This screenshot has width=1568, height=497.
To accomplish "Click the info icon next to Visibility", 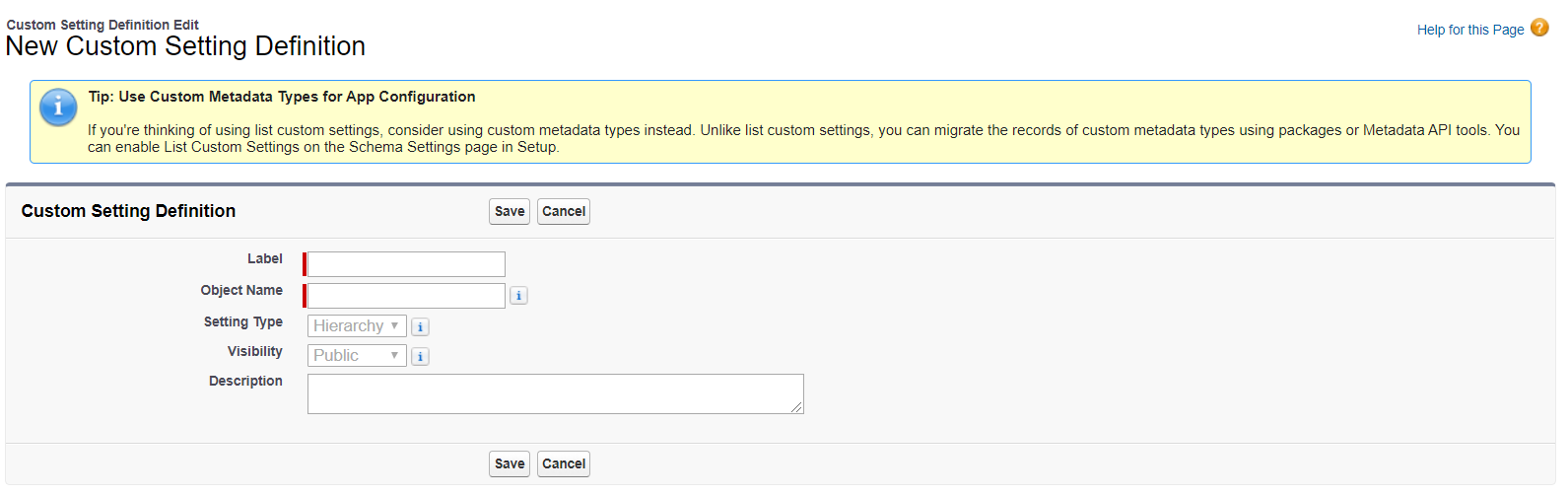I will pyautogui.click(x=420, y=356).
